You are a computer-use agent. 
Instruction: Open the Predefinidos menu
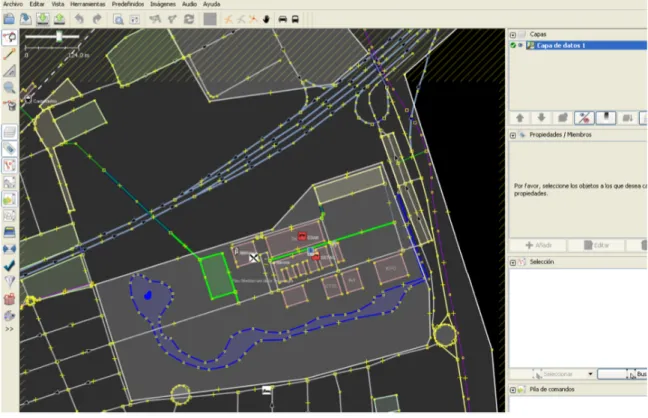[128, 4]
